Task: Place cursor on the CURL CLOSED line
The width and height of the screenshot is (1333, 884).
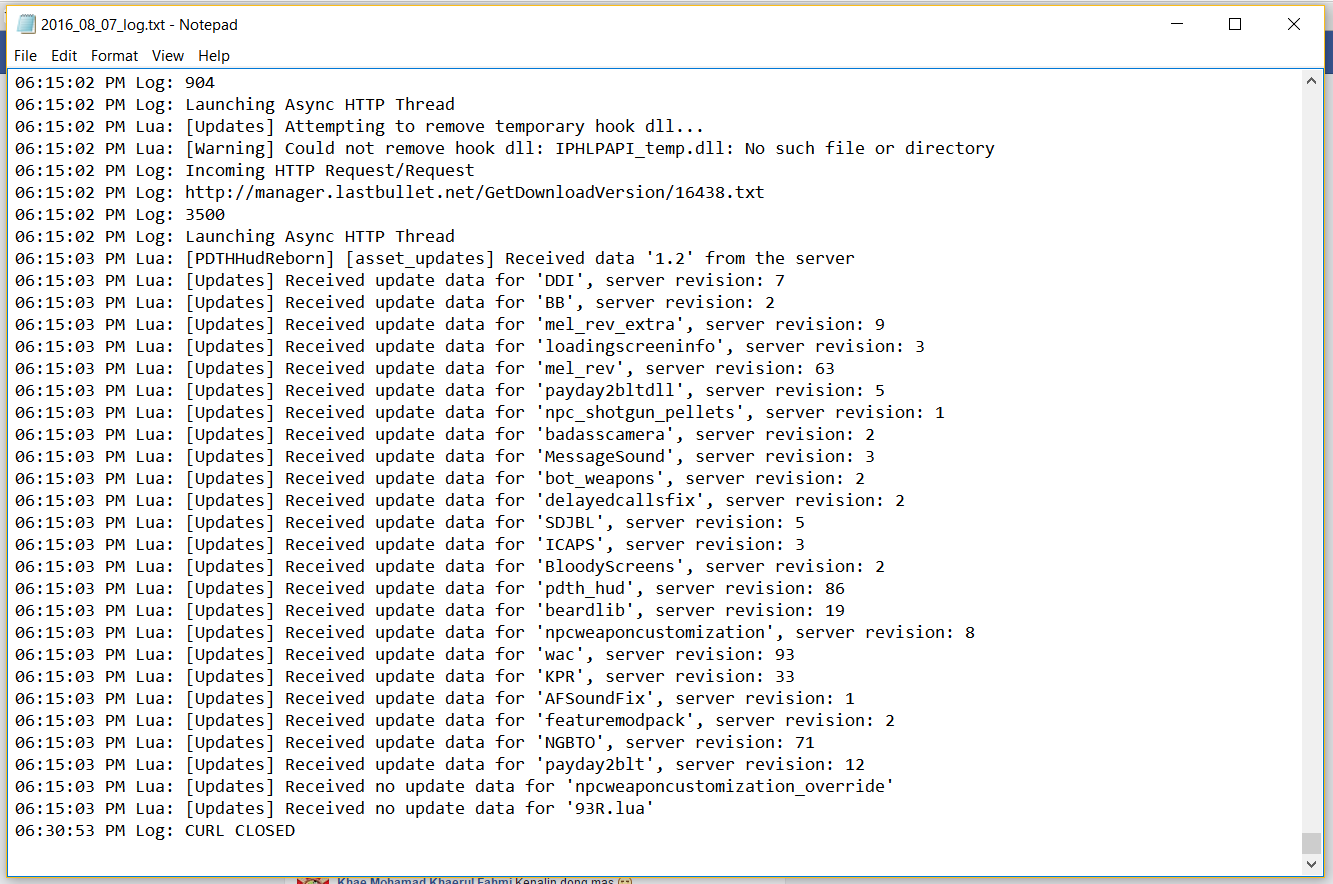Action: [x=240, y=830]
